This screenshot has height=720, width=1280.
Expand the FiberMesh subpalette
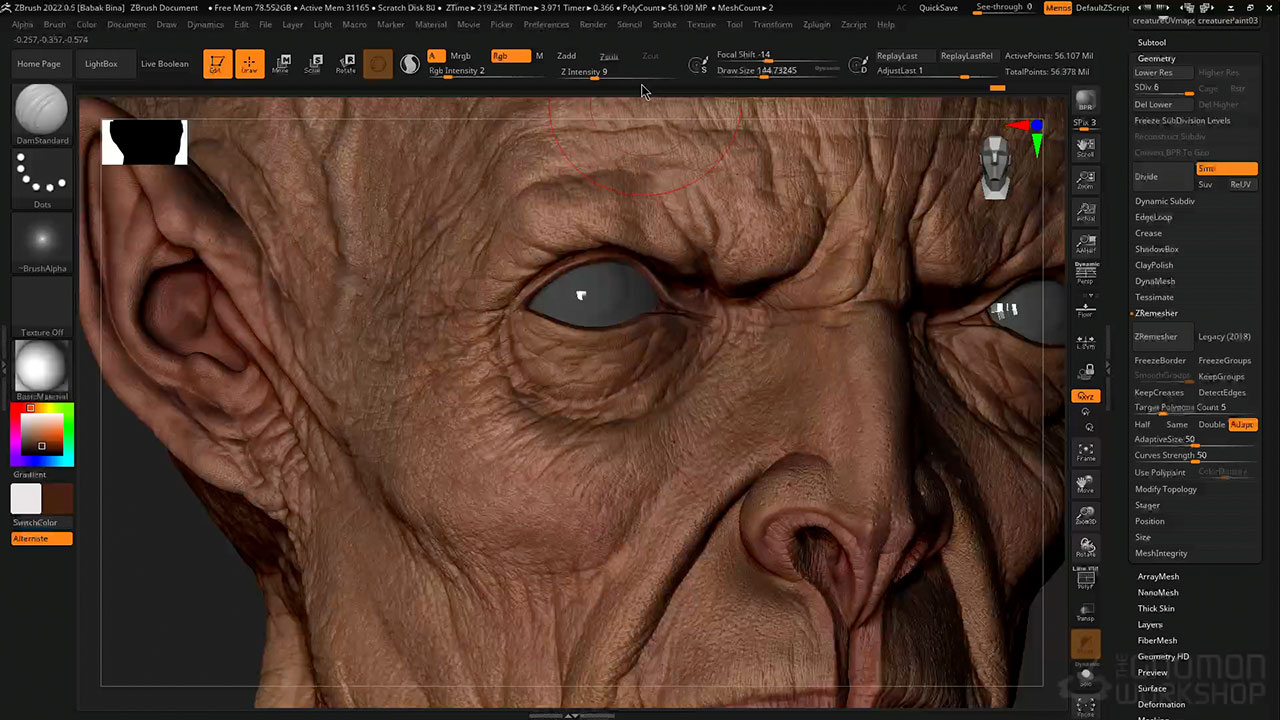click(1157, 640)
